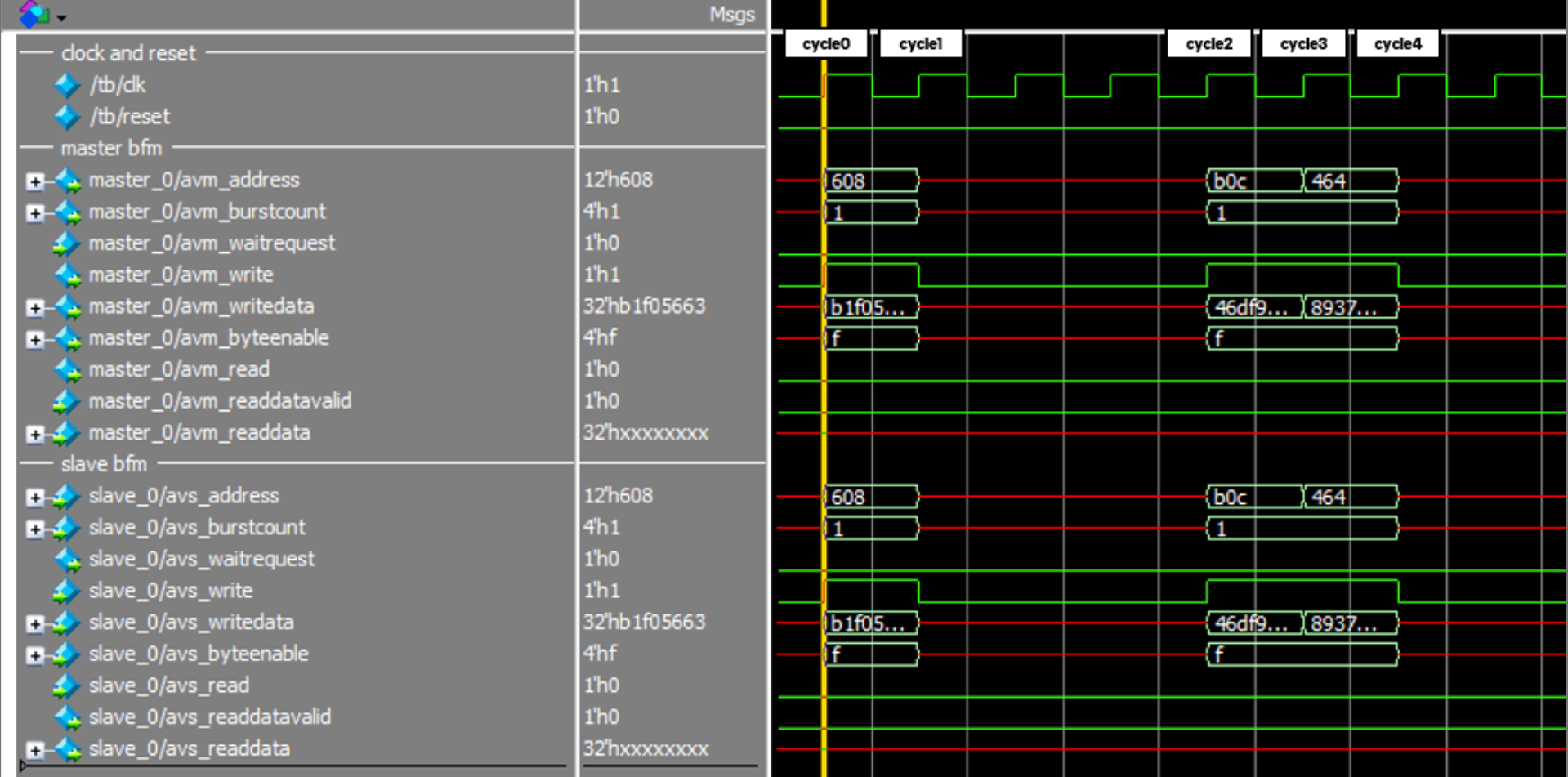1568x777 pixels.
Task: Open the wave window dropdown arrow at top-left
Action: tap(61, 17)
